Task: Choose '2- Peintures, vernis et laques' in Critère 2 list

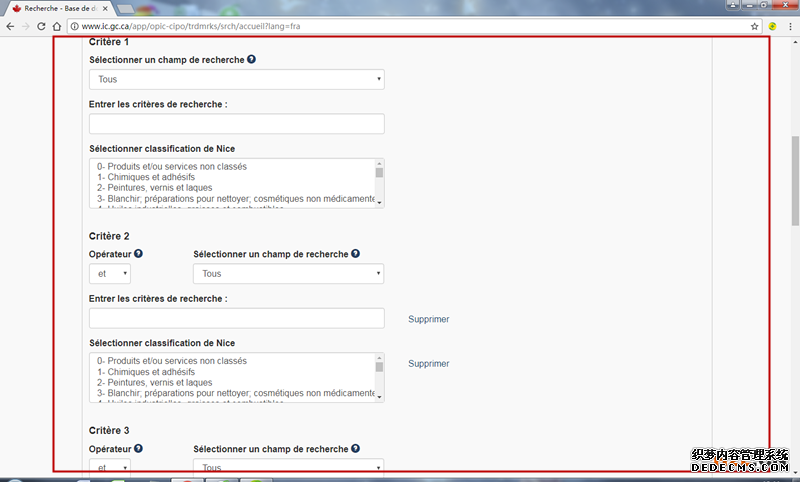Action: [x=155, y=382]
